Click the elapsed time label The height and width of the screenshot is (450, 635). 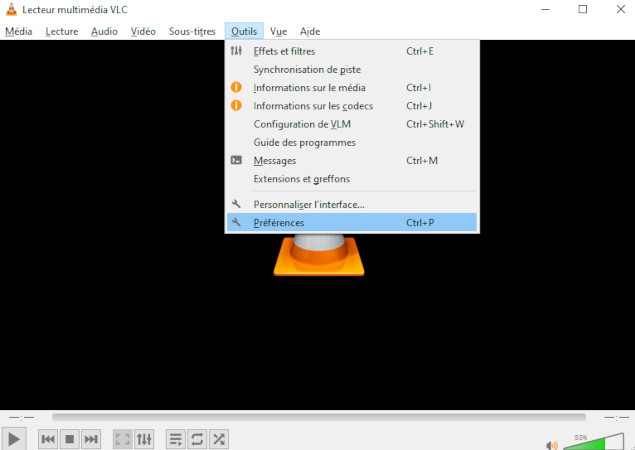[21, 417]
